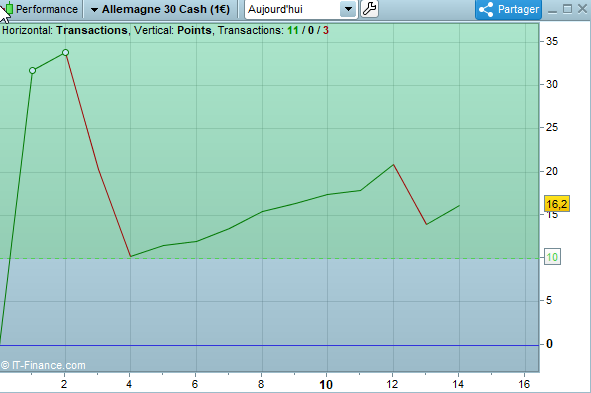591x393 pixels.
Task: Expand the Aujourd'hui period dropdown arrow
Action: click(x=348, y=9)
